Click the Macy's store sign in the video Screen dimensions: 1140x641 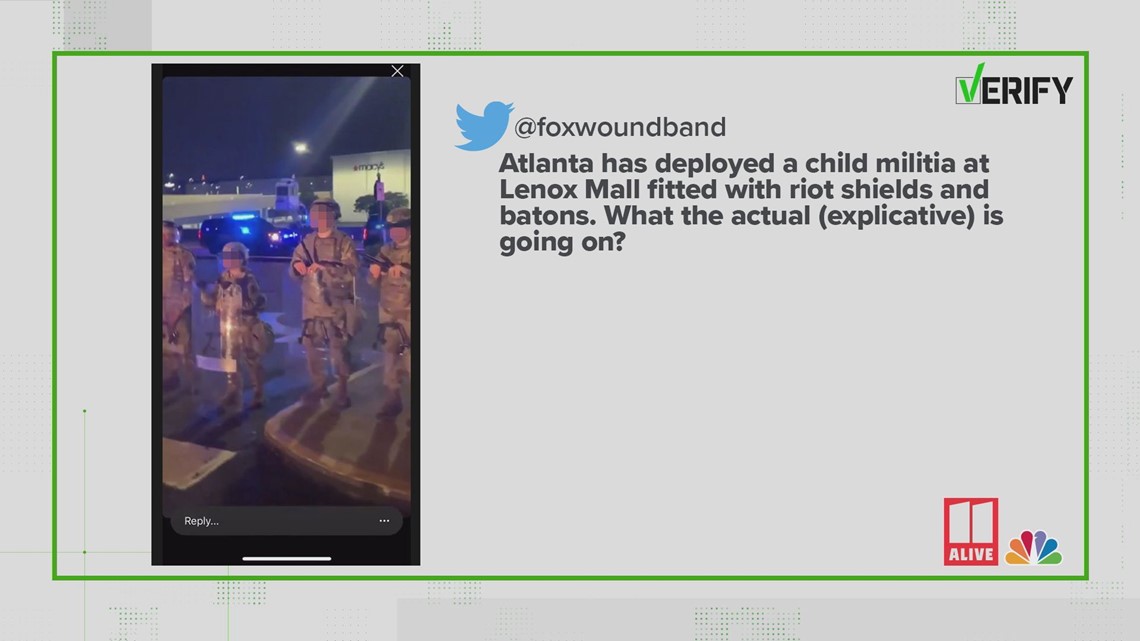[x=369, y=167]
